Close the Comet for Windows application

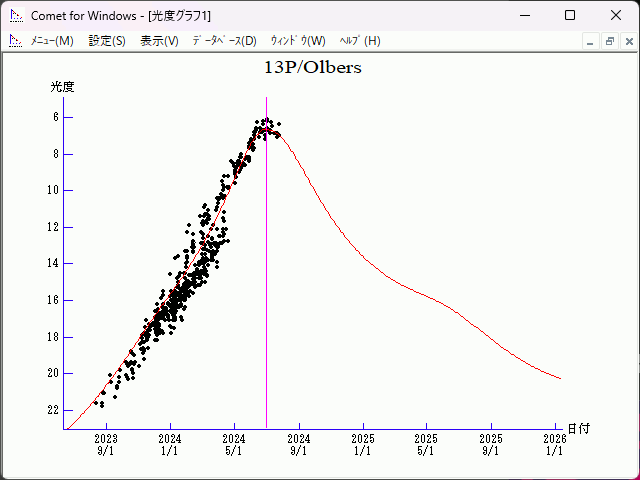pyautogui.click(x=616, y=16)
